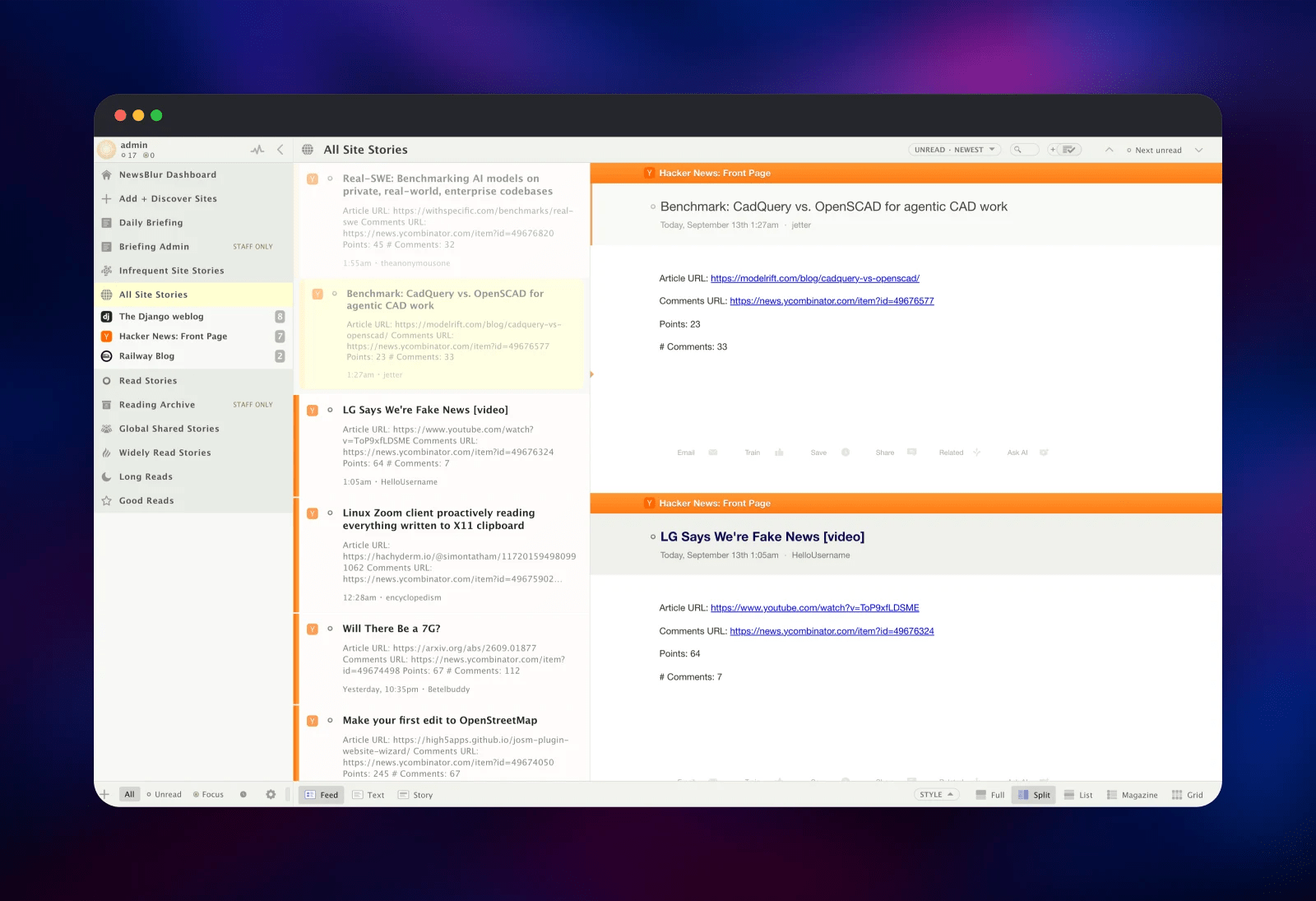The width and height of the screenshot is (1316, 901).
Task: Click Share story button
Action: pos(896,453)
